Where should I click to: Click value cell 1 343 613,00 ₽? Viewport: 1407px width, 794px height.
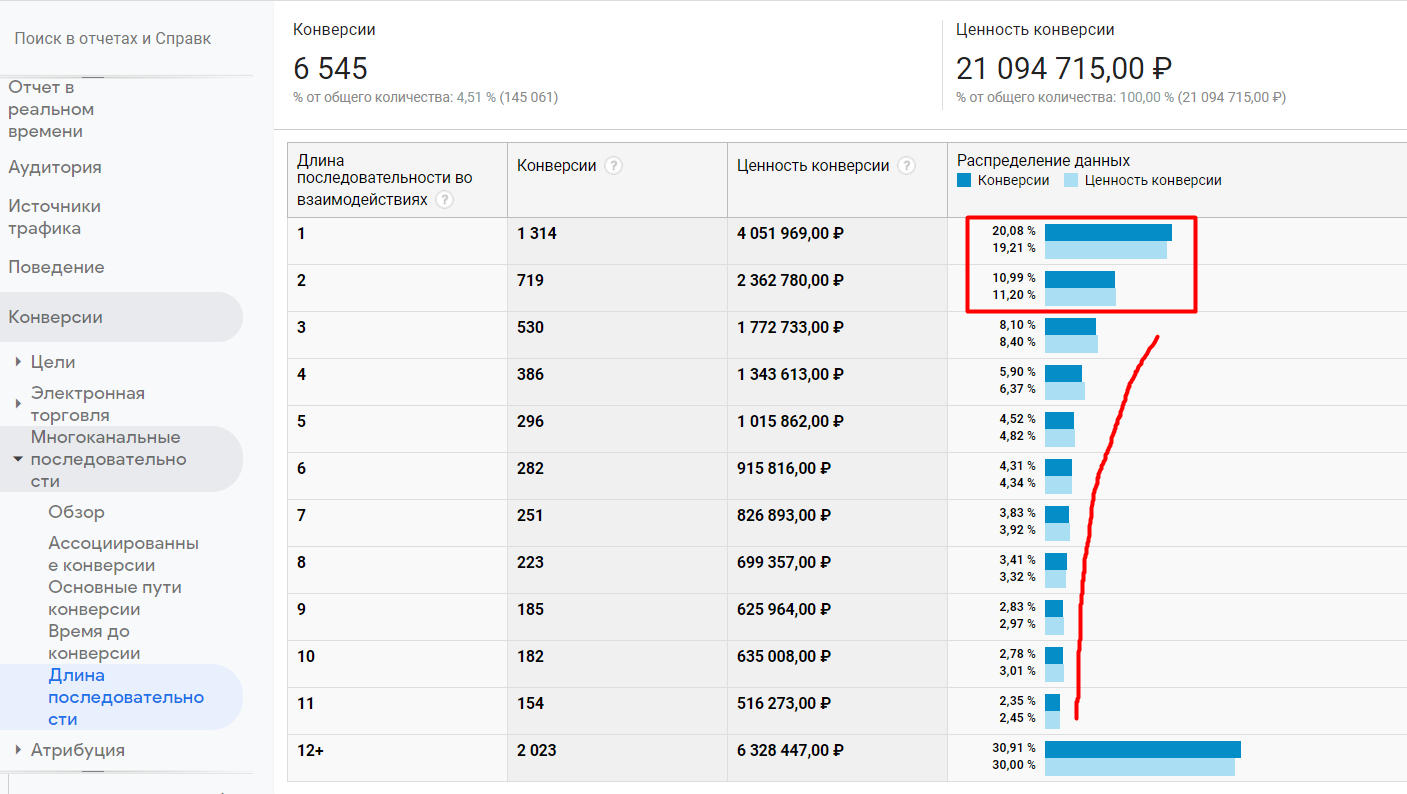point(790,374)
